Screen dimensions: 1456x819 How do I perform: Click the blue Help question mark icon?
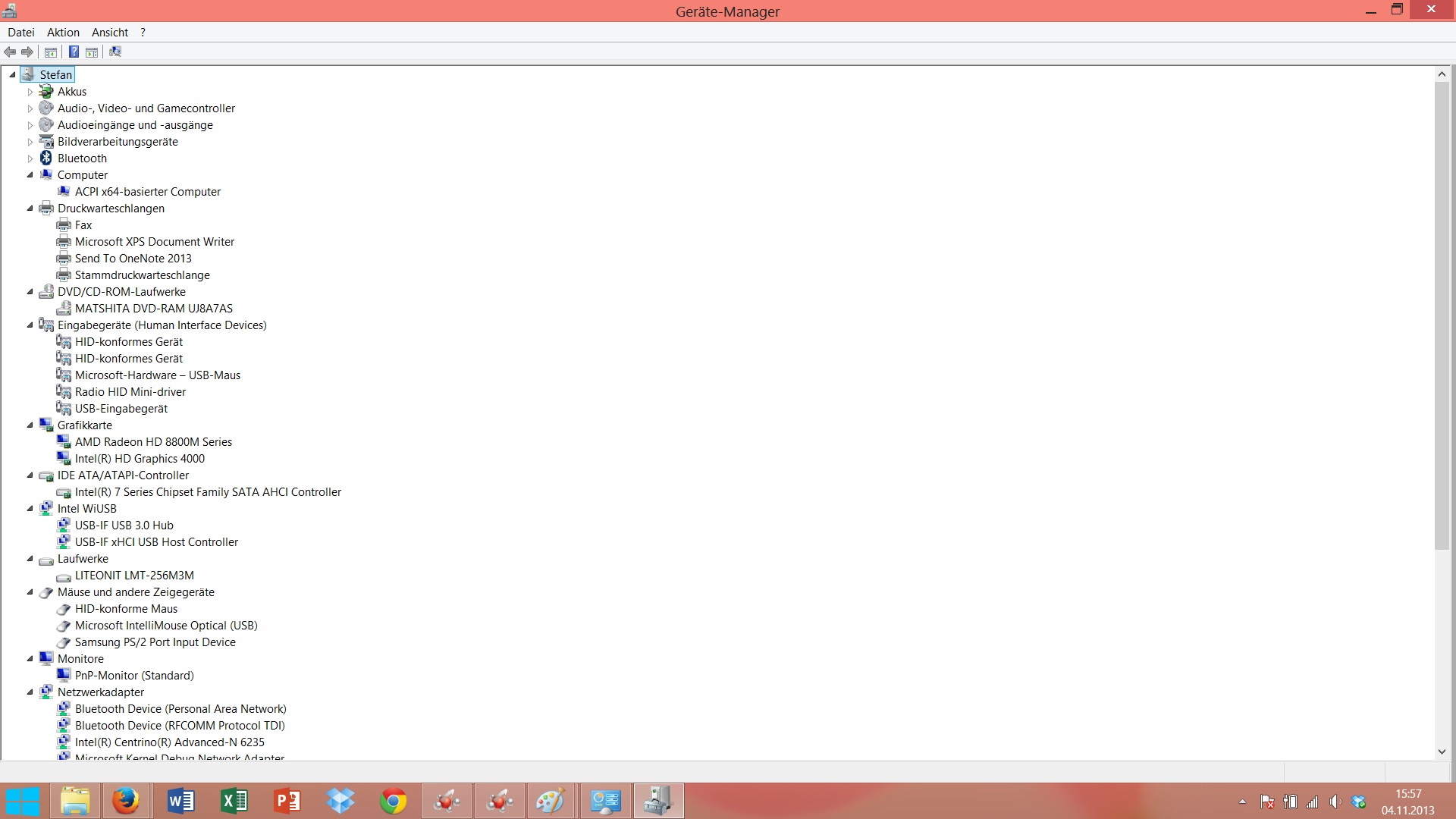coord(74,52)
